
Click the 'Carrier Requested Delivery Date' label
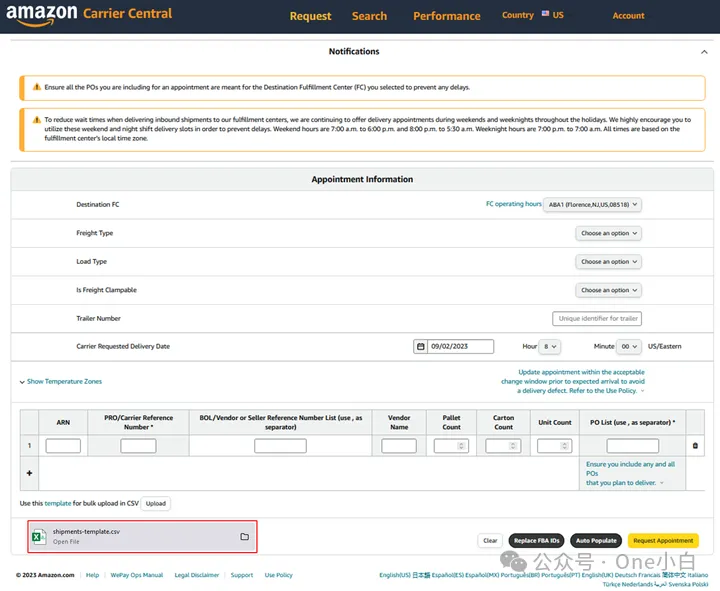(x=123, y=347)
